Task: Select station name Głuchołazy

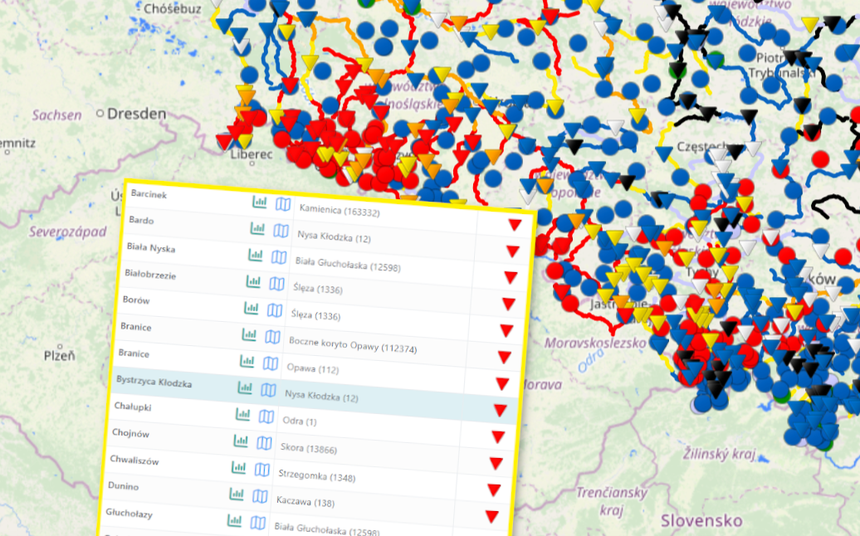Action: pyautogui.click(x=129, y=514)
